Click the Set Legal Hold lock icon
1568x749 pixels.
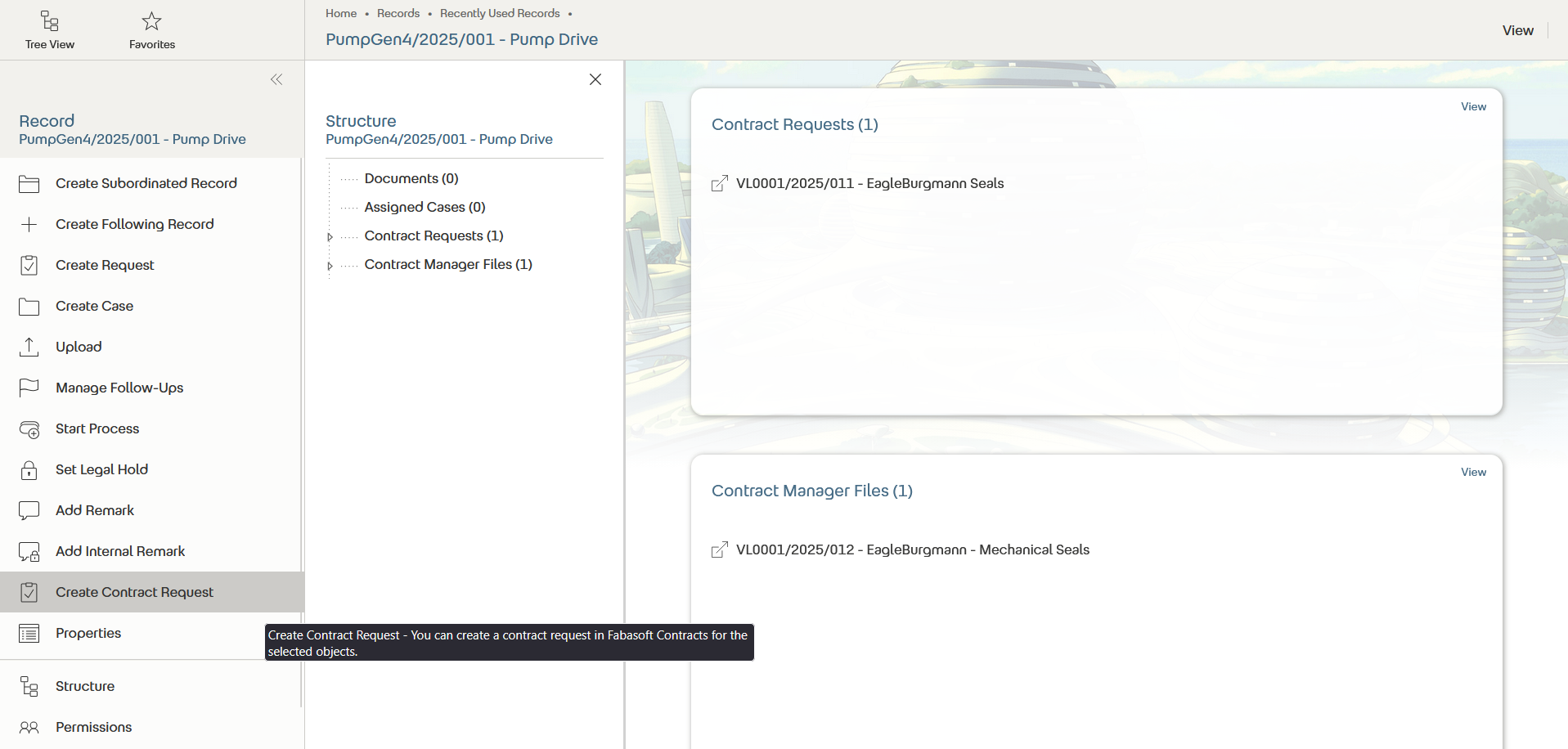tap(29, 469)
